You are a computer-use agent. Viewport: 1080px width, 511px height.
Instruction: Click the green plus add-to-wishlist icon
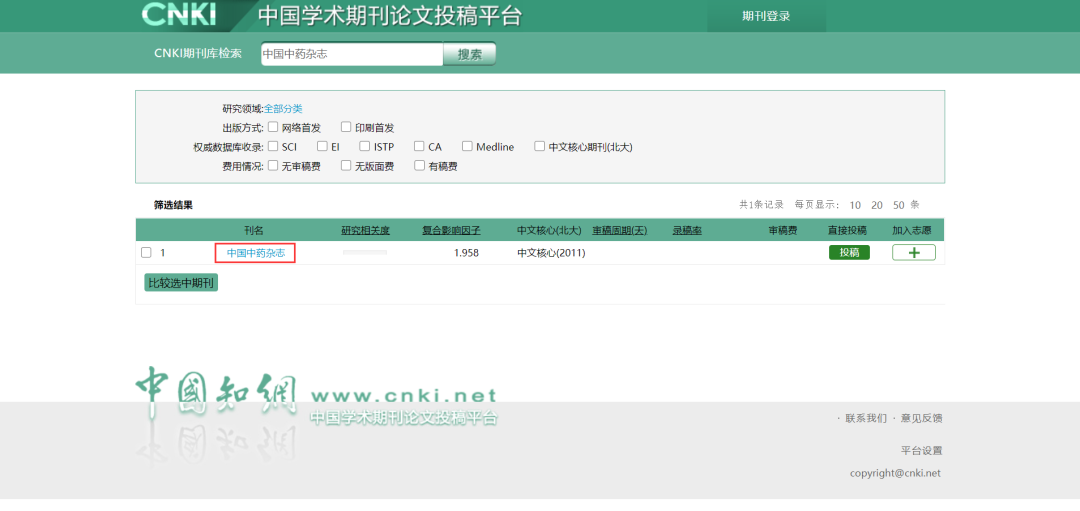tap(913, 253)
